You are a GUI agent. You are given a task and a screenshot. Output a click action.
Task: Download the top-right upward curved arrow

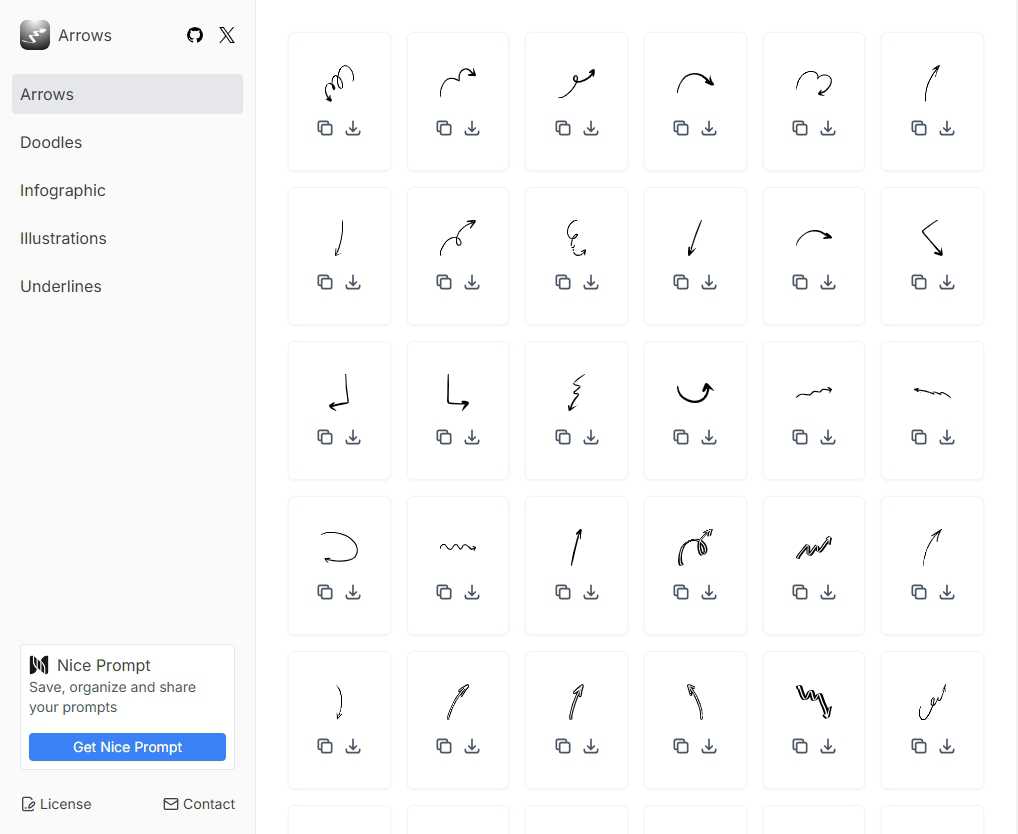coord(947,128)
